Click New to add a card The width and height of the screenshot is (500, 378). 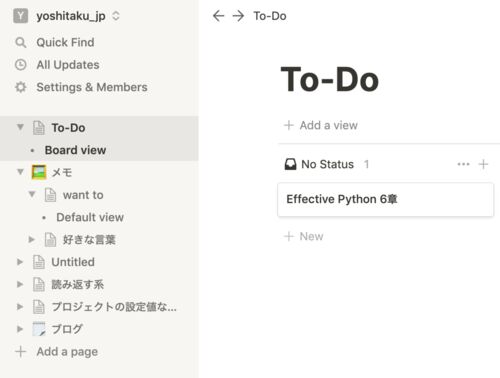pos(303,236)
